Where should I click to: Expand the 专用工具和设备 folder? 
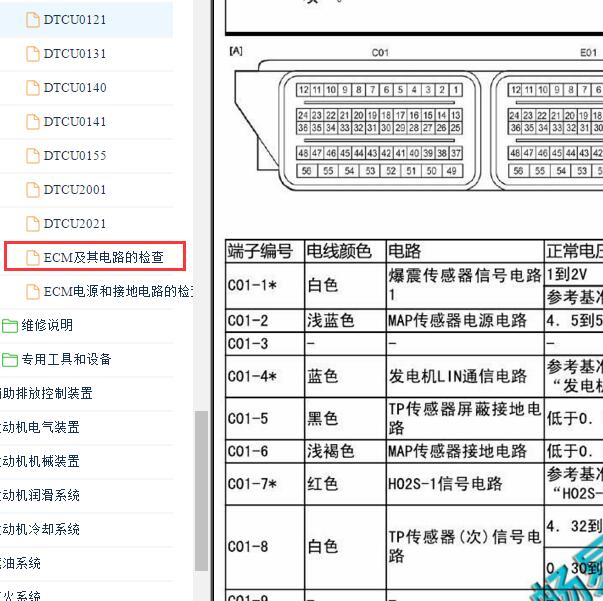click(x=66, y=359)
